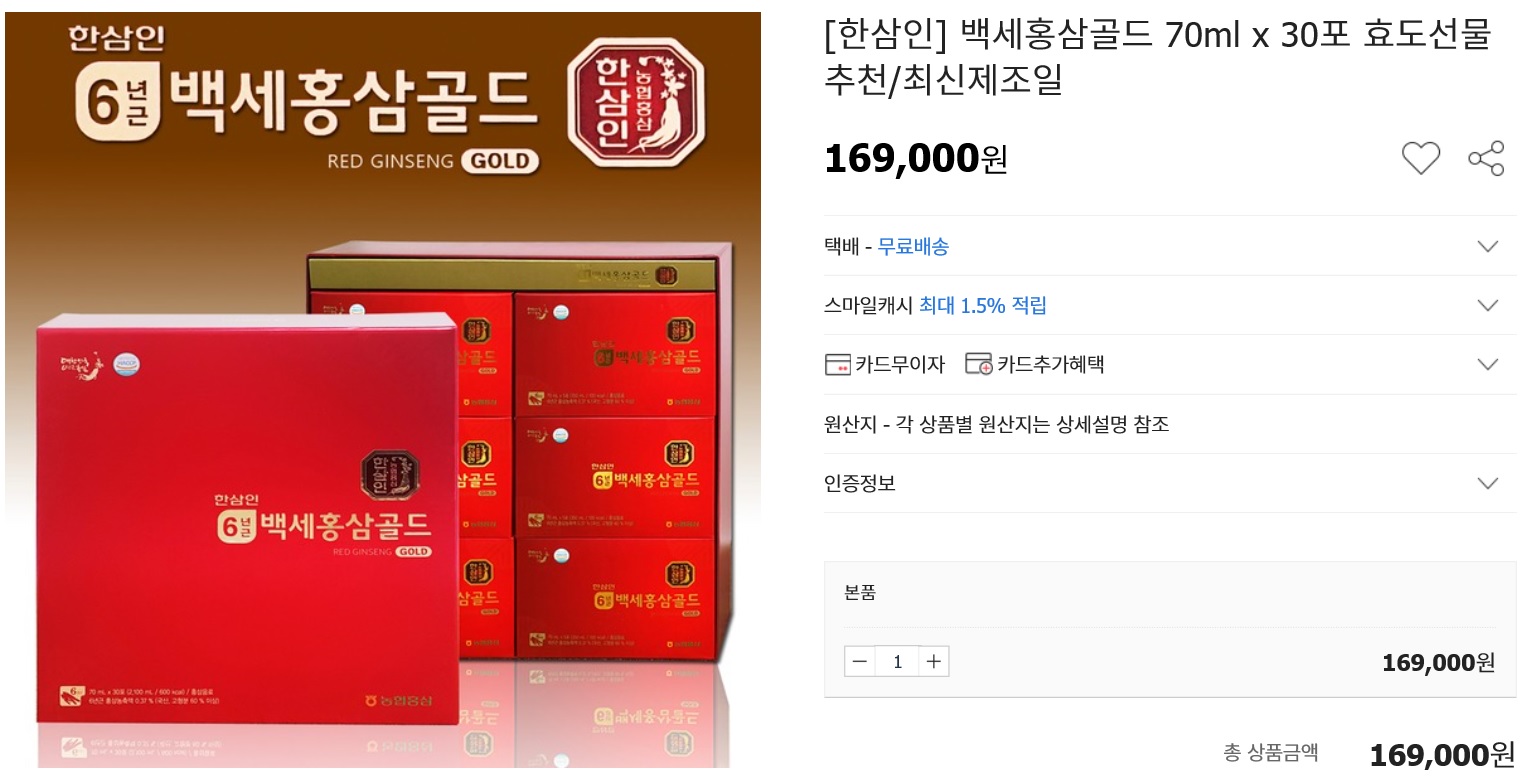Click the quantity input field
1539x778 pixels.
pos(897,661)
